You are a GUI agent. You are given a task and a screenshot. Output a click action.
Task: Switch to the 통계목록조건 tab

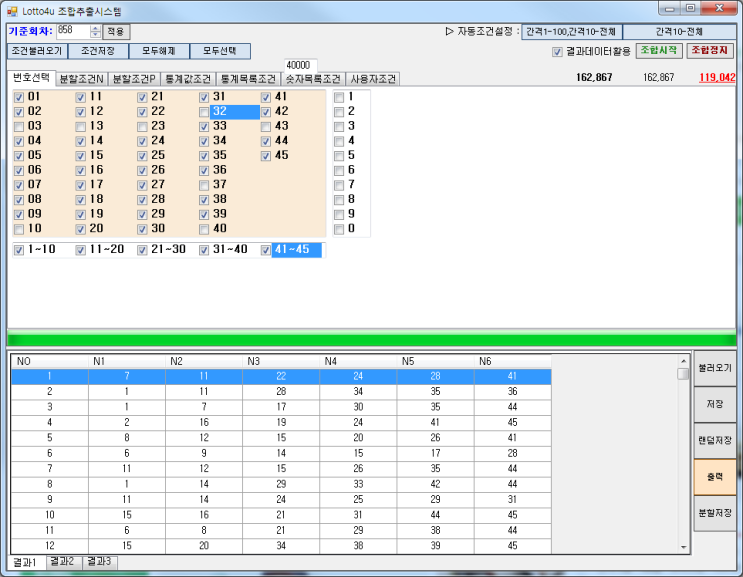click(248, 79)
